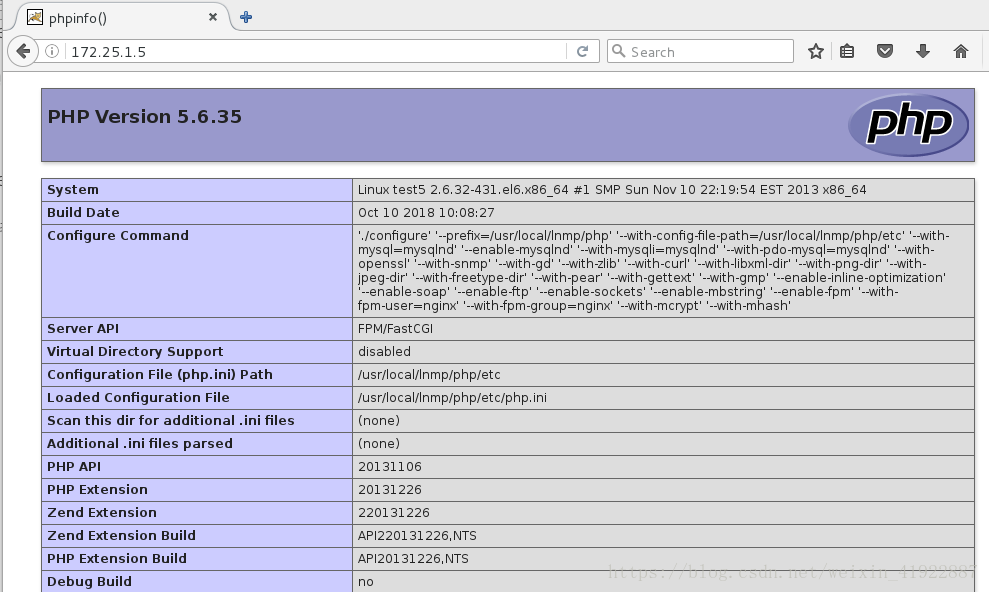Close the phpinfo() tab
Image resolution: width=989 pixels, height=592 pixels.
(x=213, y=17)
